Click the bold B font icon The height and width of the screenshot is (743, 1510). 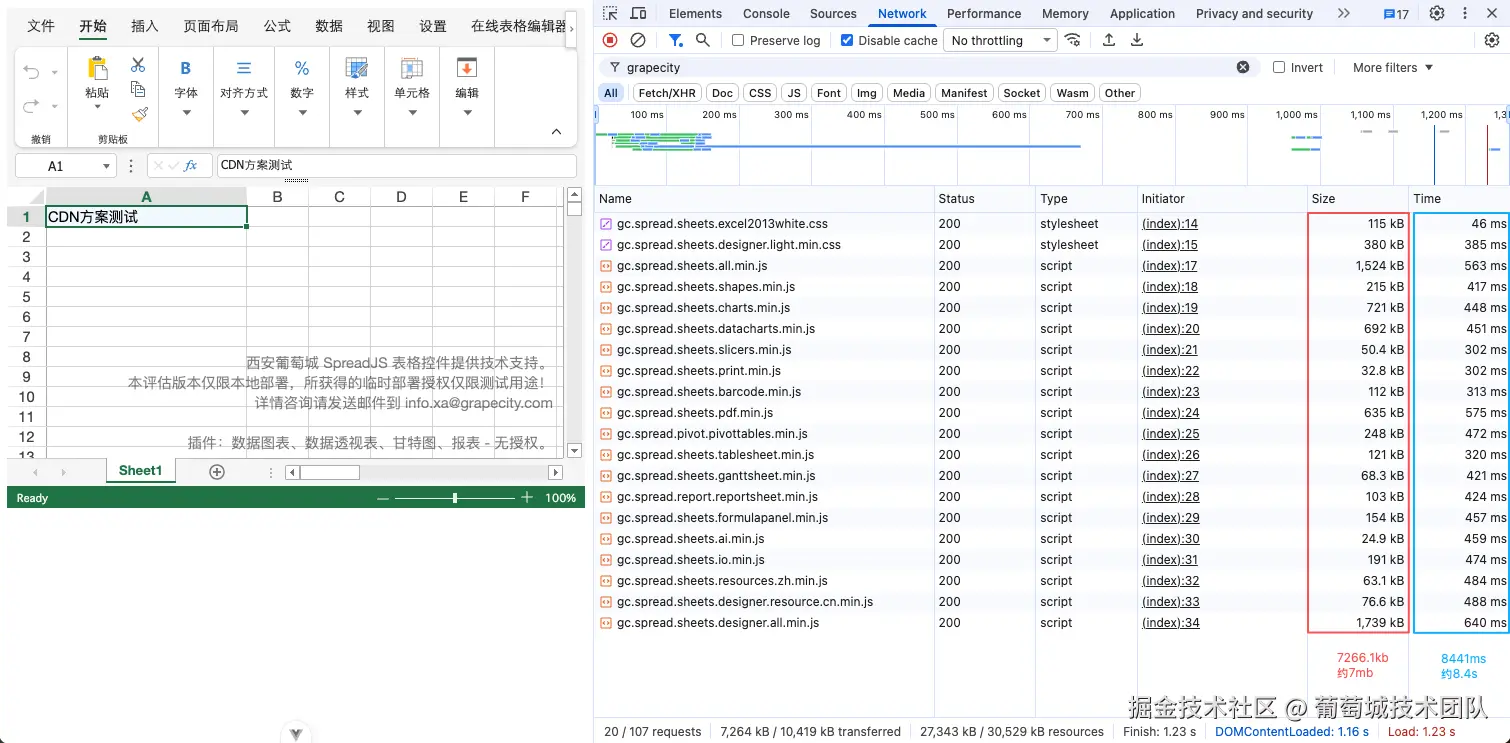[x=186, y=68]
